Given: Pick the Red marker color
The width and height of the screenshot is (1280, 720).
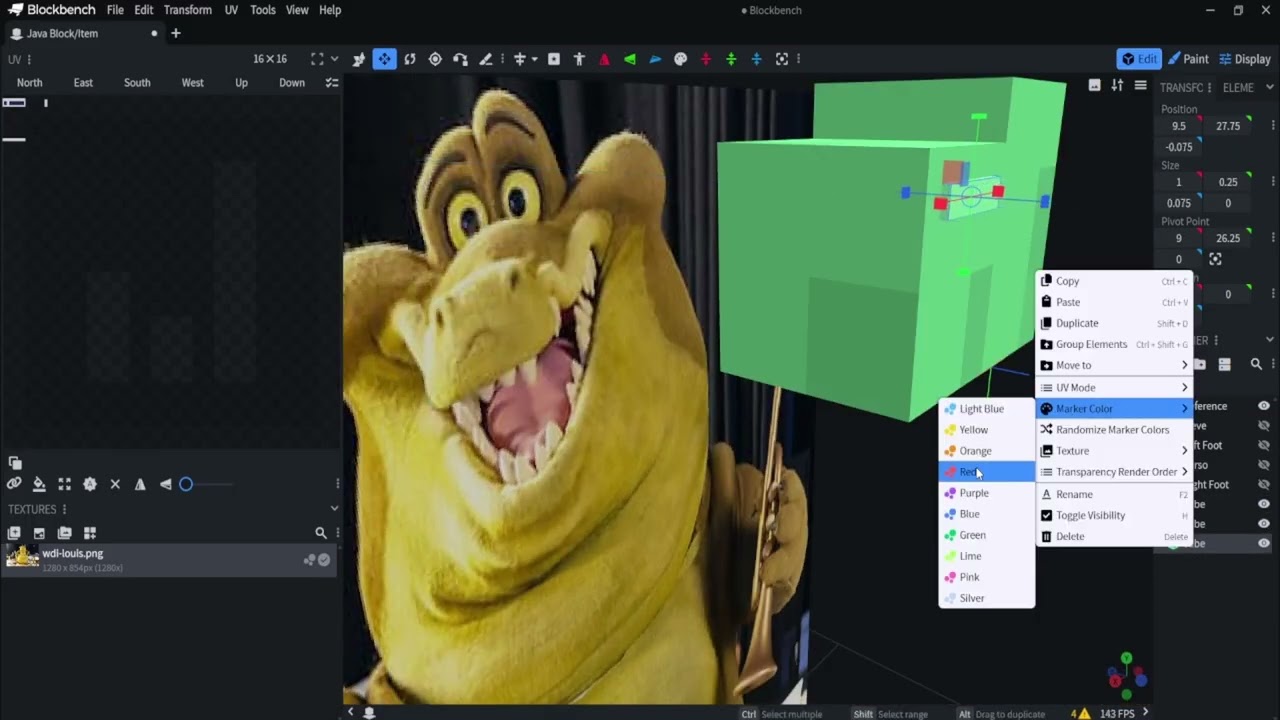Looking at the screenshot, I should 986,471.
